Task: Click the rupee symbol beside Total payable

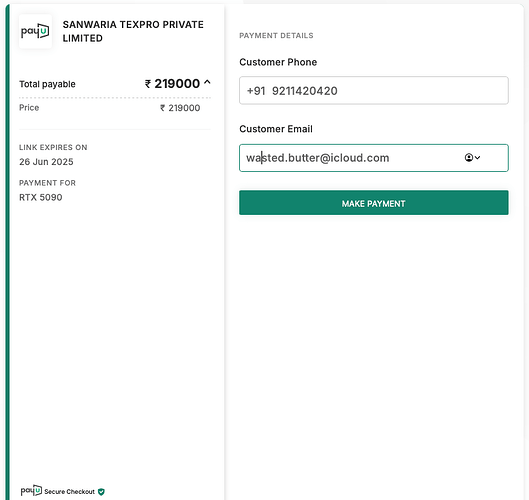Action: pyautogui.click(x=148, y=84)
